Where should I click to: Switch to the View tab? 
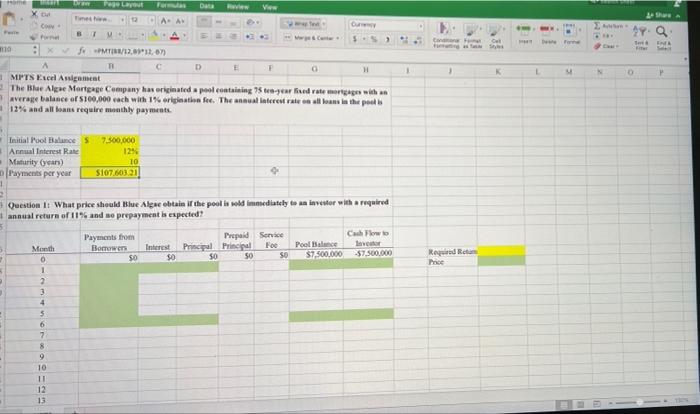coord(270,7)
